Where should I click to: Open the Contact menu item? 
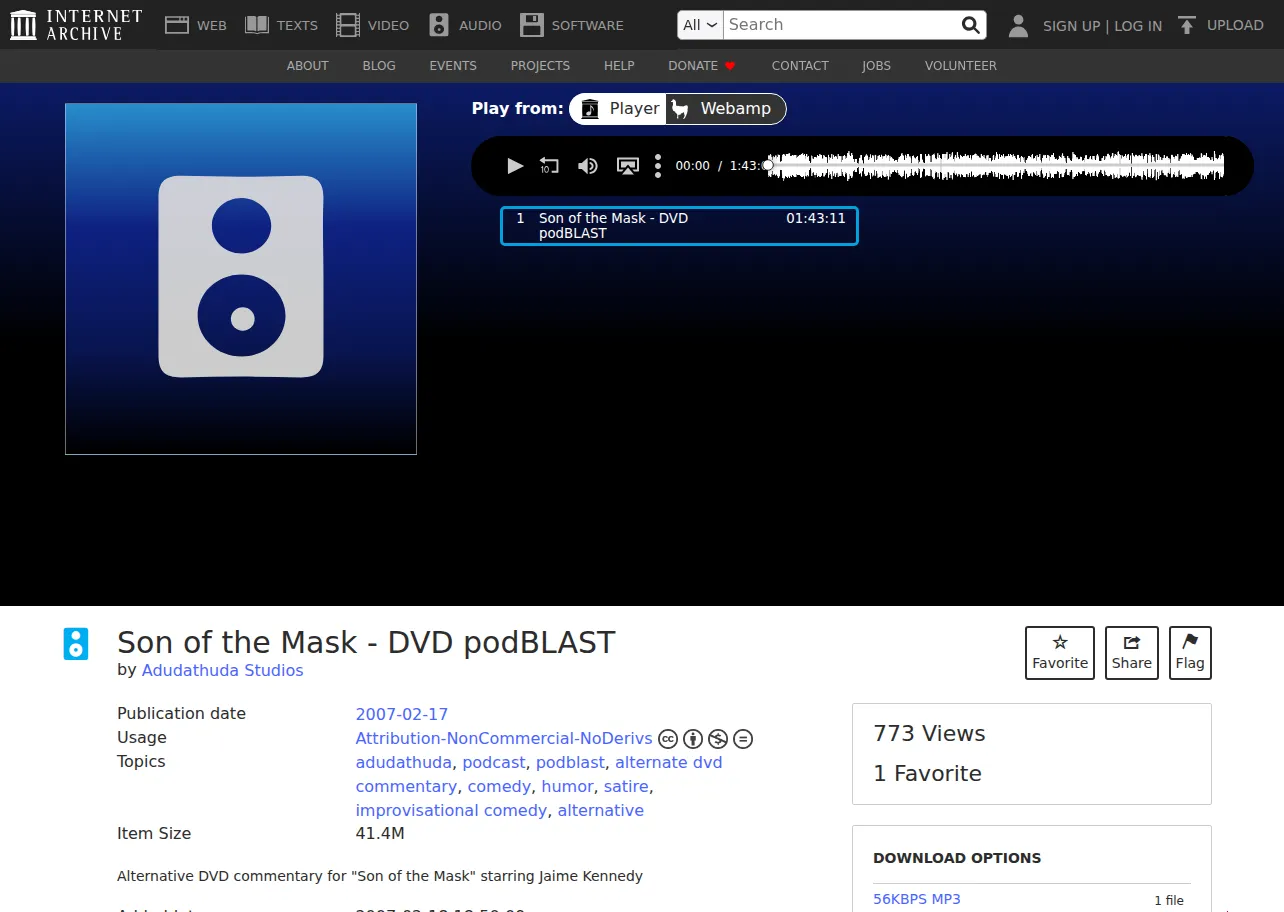[800, 66]
